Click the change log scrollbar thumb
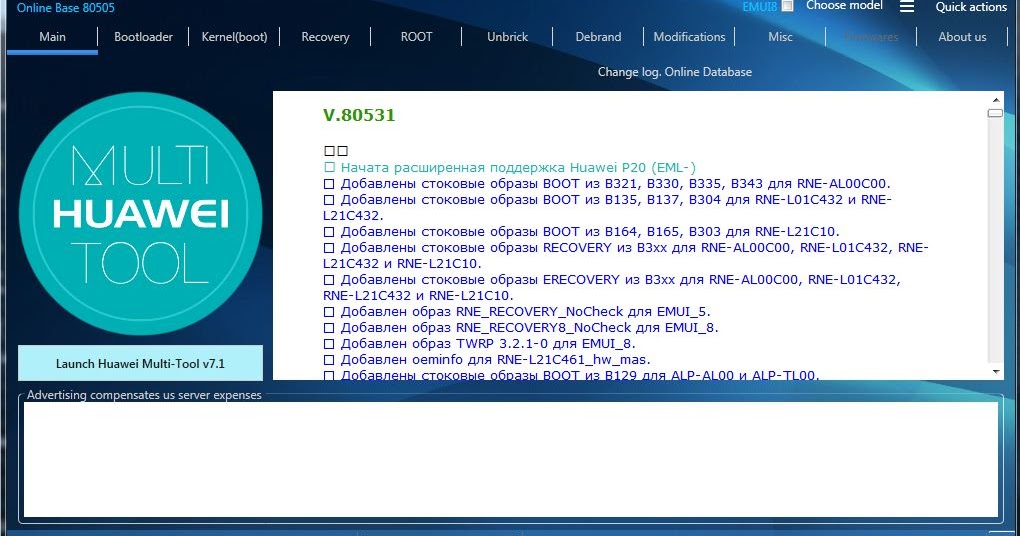This screenshot has height=536, width=1020. (995, 113)
